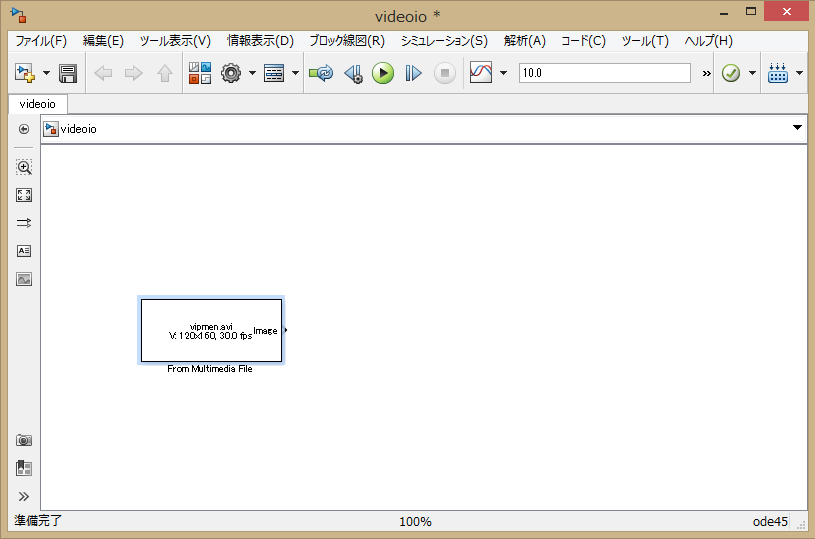Click the Save model toolbar icon
The width and height of the screenshot is (815, 539).
[68, 73]
